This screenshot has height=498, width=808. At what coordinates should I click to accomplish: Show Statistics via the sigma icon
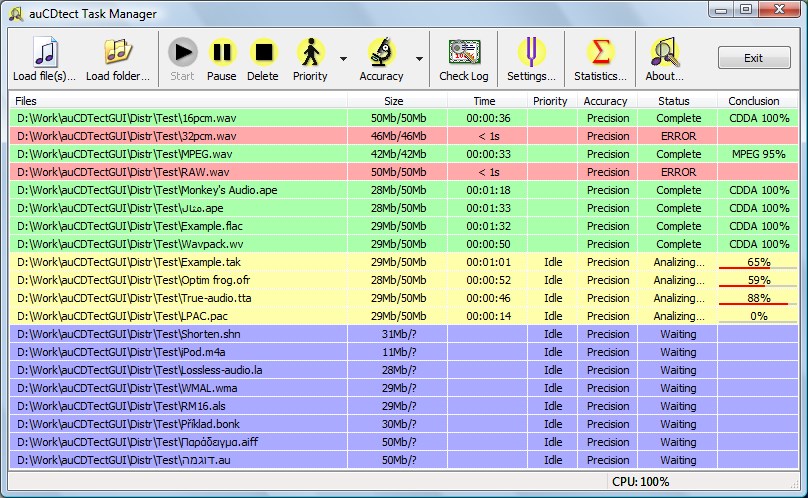point(600,52)
